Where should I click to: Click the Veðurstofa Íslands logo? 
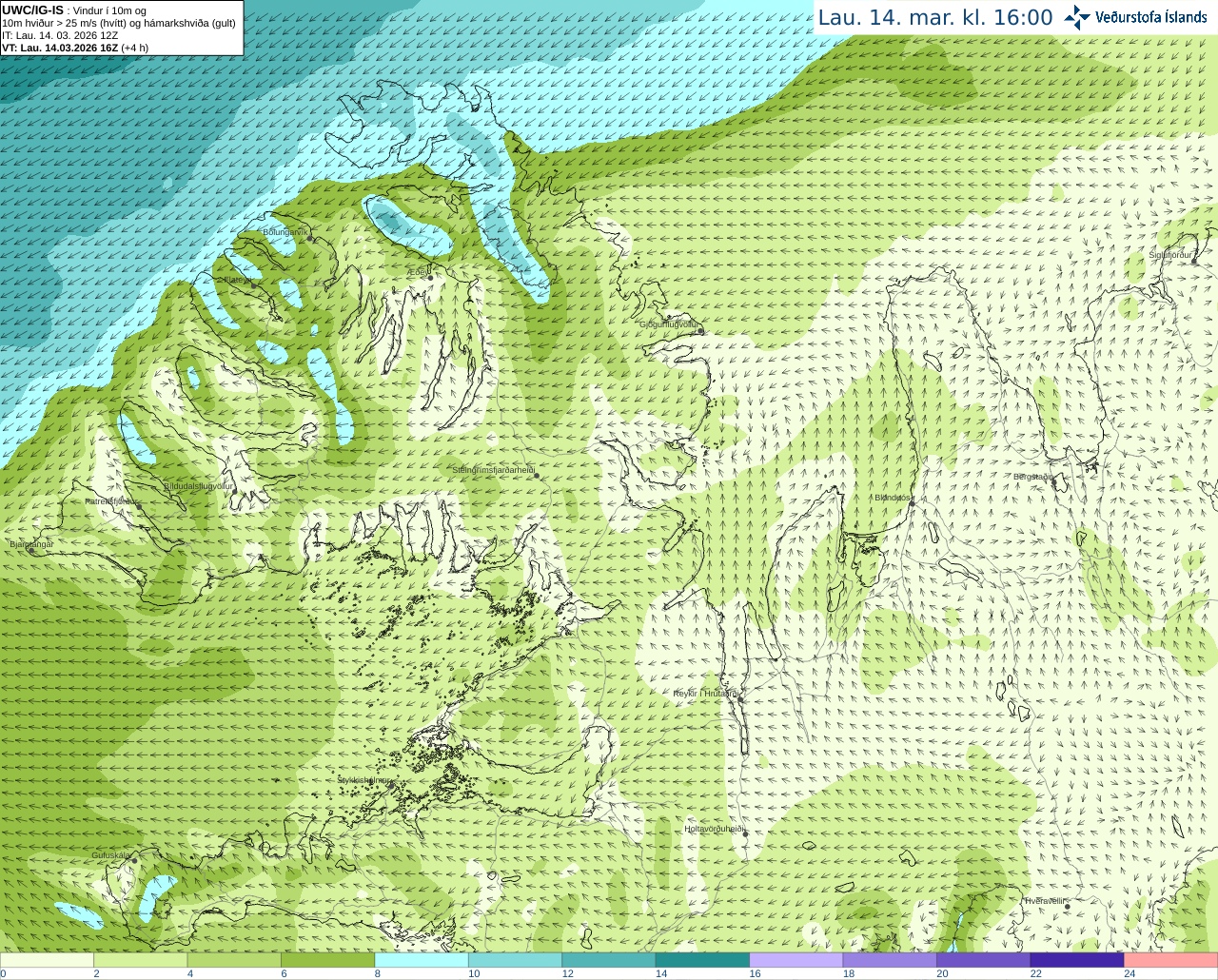point(1136,17)
